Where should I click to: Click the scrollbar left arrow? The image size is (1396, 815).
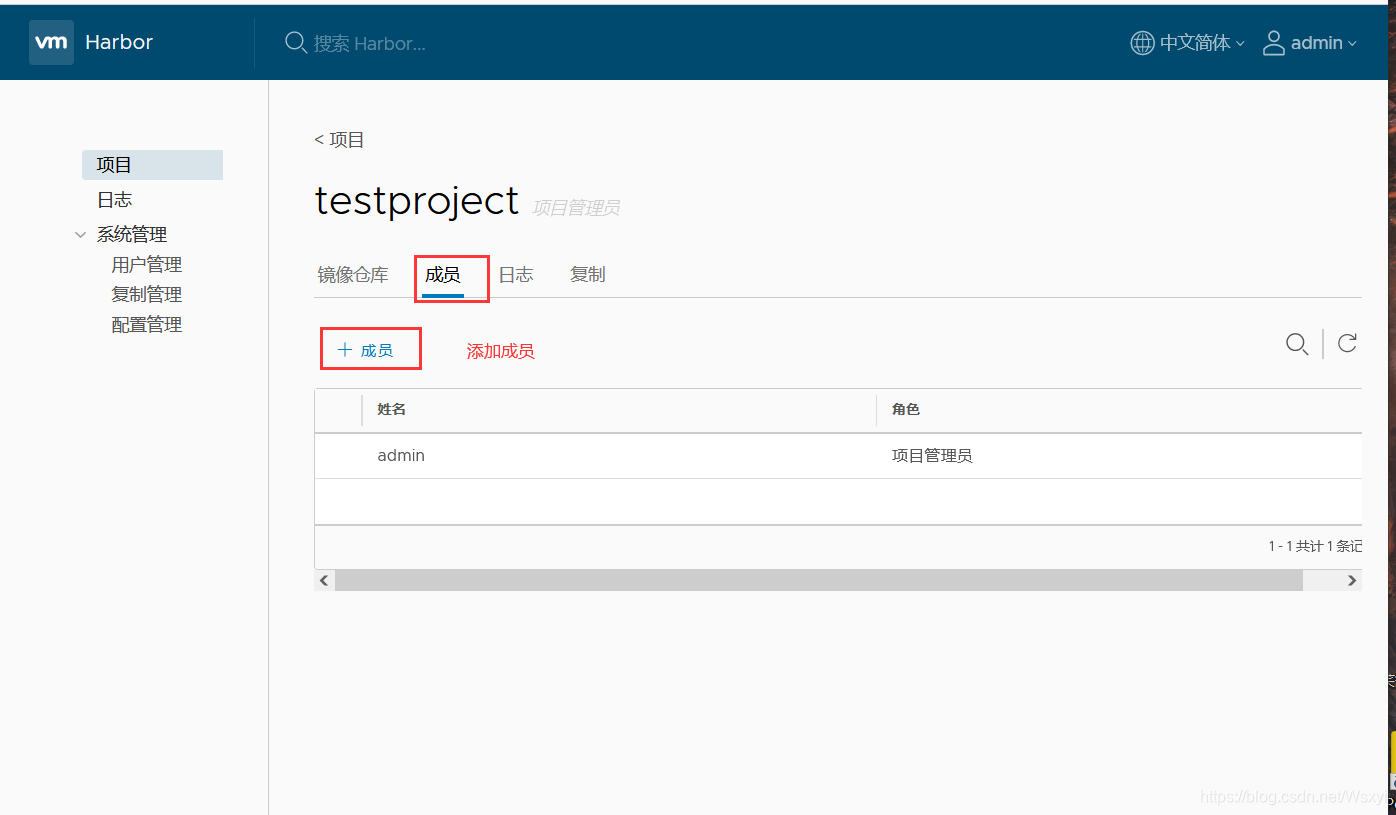(324, 580)
